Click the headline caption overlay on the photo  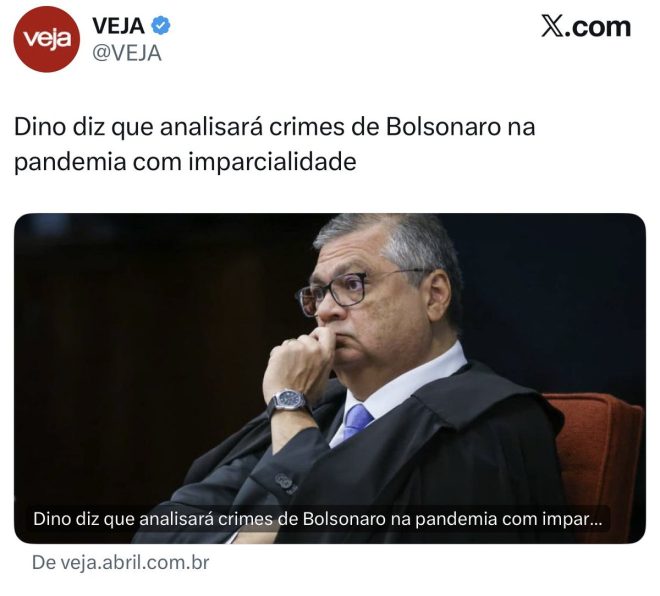318,519
